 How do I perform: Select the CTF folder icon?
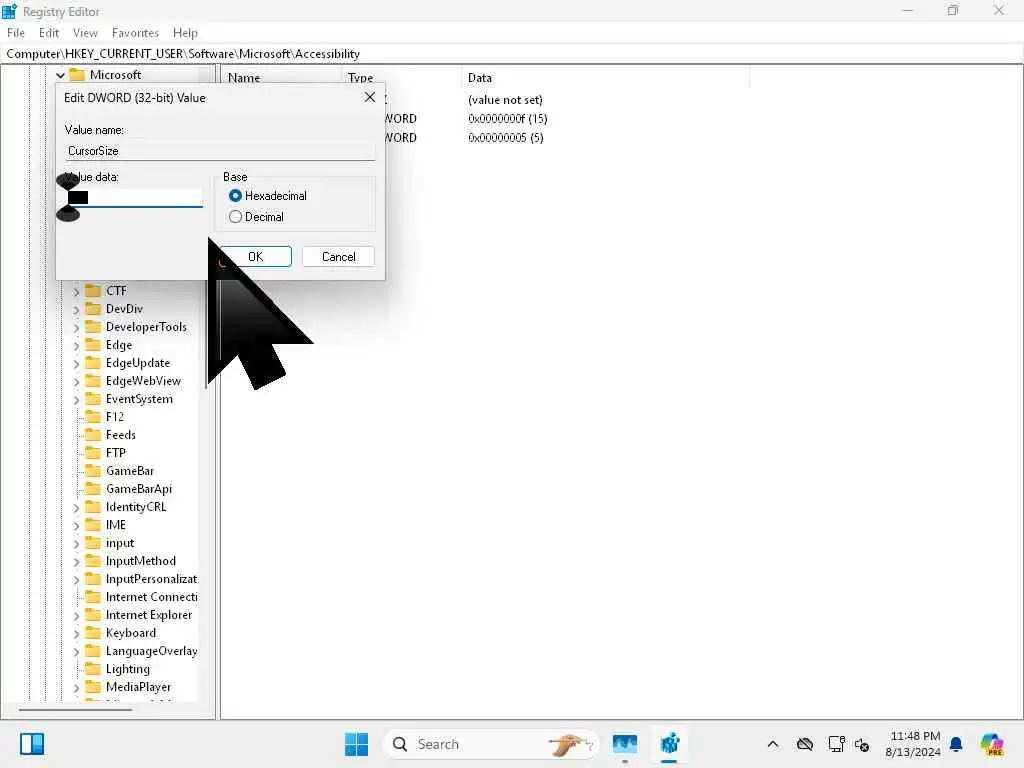click(93, 291)
